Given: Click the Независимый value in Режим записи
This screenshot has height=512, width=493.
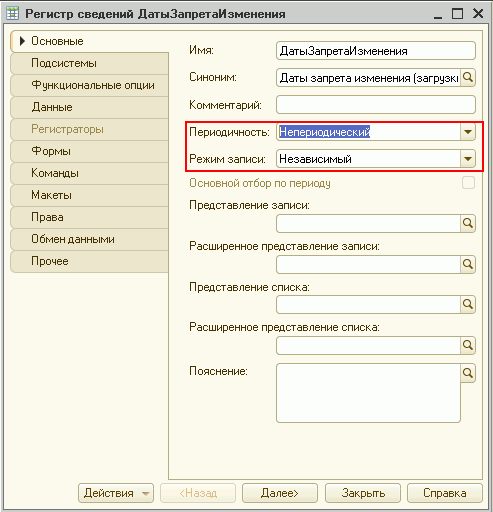Looking at the screenshot, I should pos(315,159).
